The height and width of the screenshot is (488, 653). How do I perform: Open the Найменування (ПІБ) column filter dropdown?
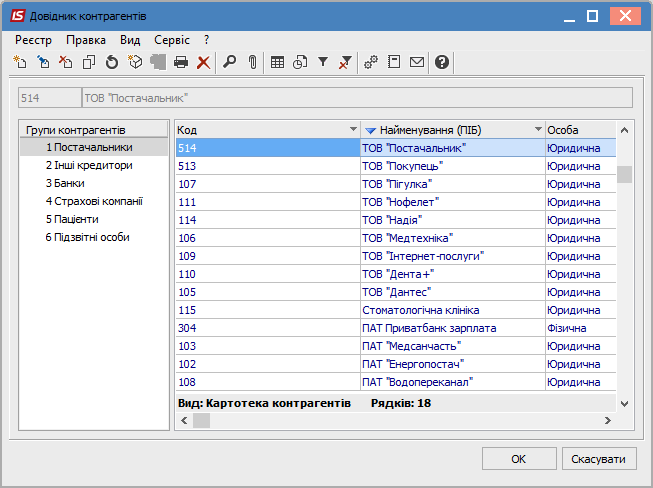[x=538, y=129]
